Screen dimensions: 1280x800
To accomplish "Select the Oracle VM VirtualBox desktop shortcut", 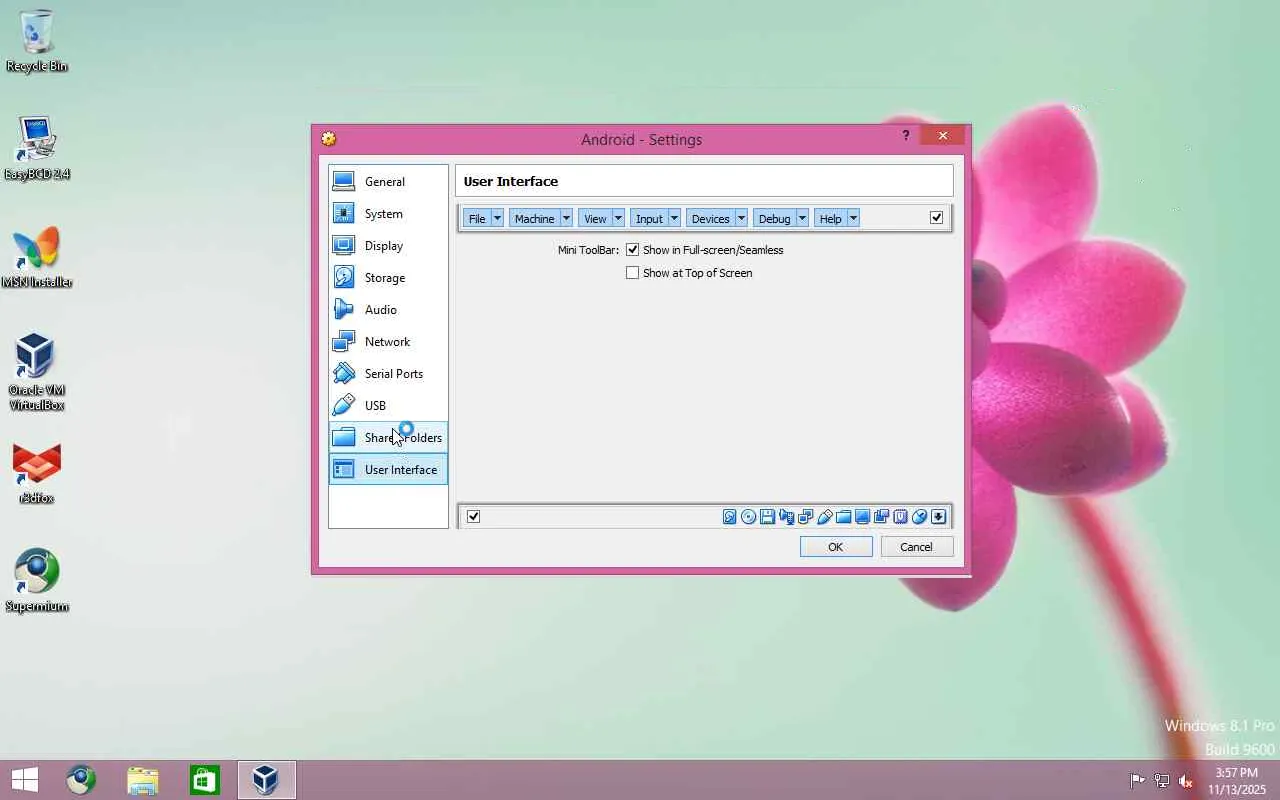I will pyautogui.click(x=37, y=372).
